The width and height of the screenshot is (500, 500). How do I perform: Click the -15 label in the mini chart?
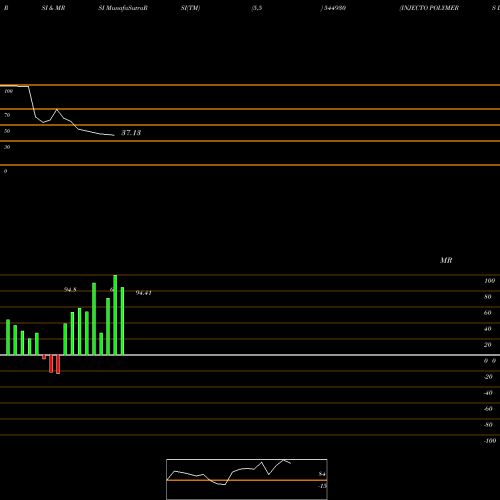coord(322,486)
